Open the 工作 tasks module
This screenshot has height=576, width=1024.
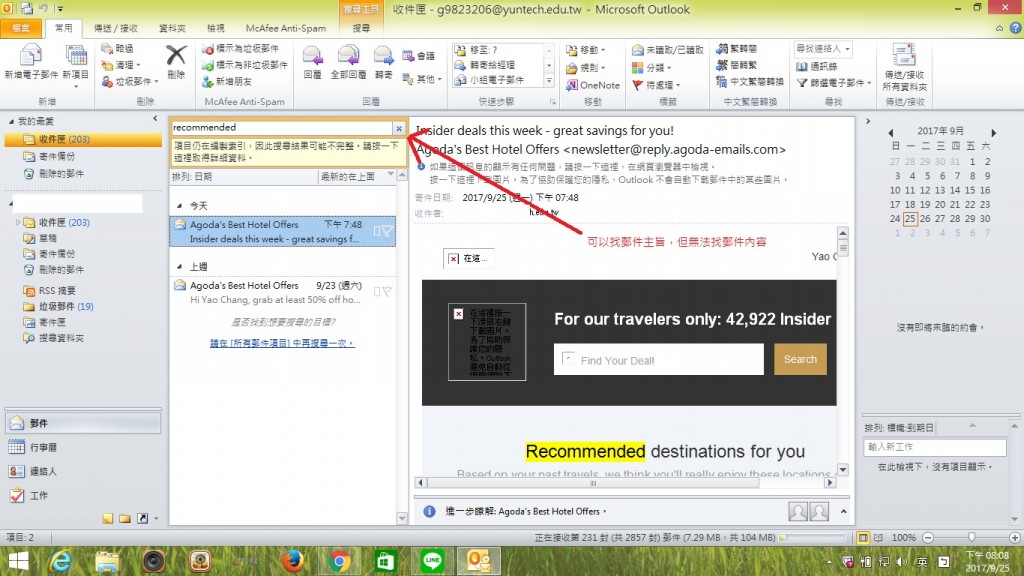(x=82, y=496)
